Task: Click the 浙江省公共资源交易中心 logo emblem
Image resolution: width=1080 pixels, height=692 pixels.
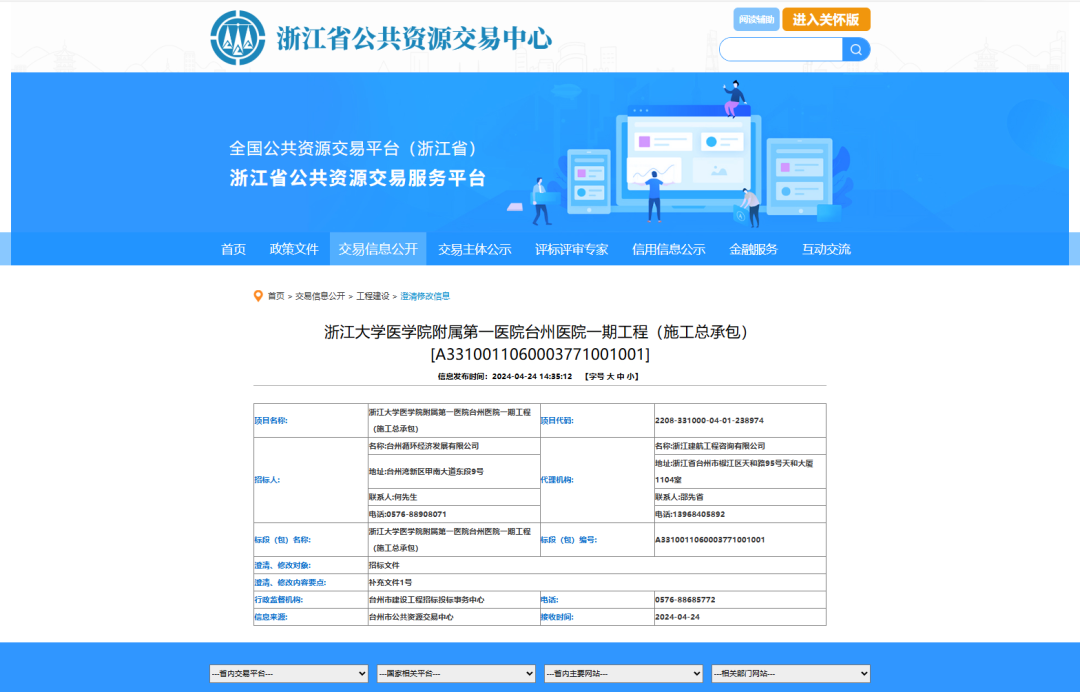Action: [238, 38]
